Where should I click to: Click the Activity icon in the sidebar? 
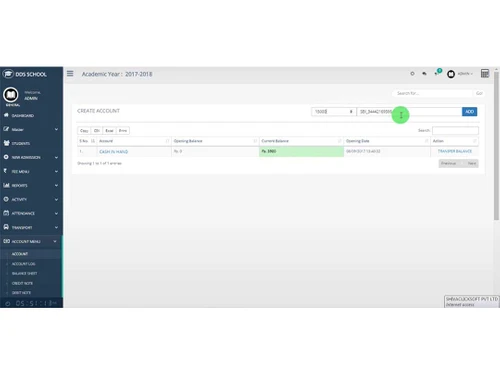6,199
